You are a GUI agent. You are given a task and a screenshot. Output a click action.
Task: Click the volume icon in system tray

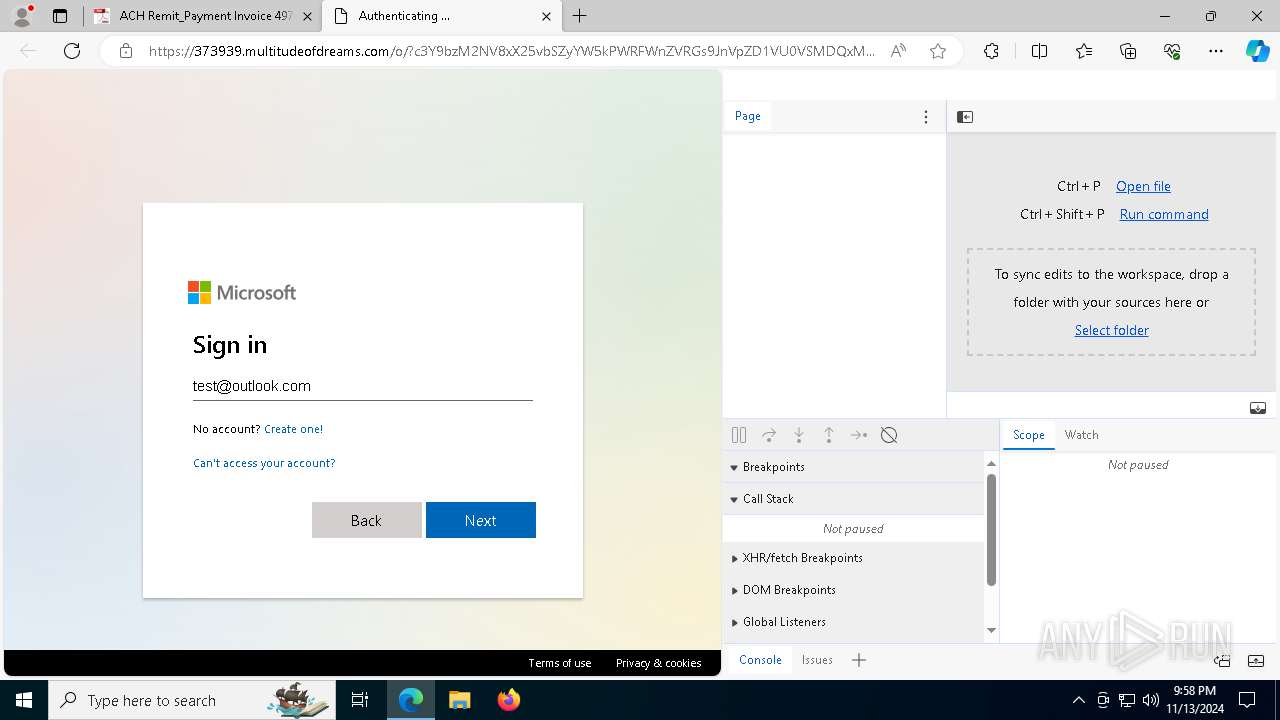(1150, 700)
